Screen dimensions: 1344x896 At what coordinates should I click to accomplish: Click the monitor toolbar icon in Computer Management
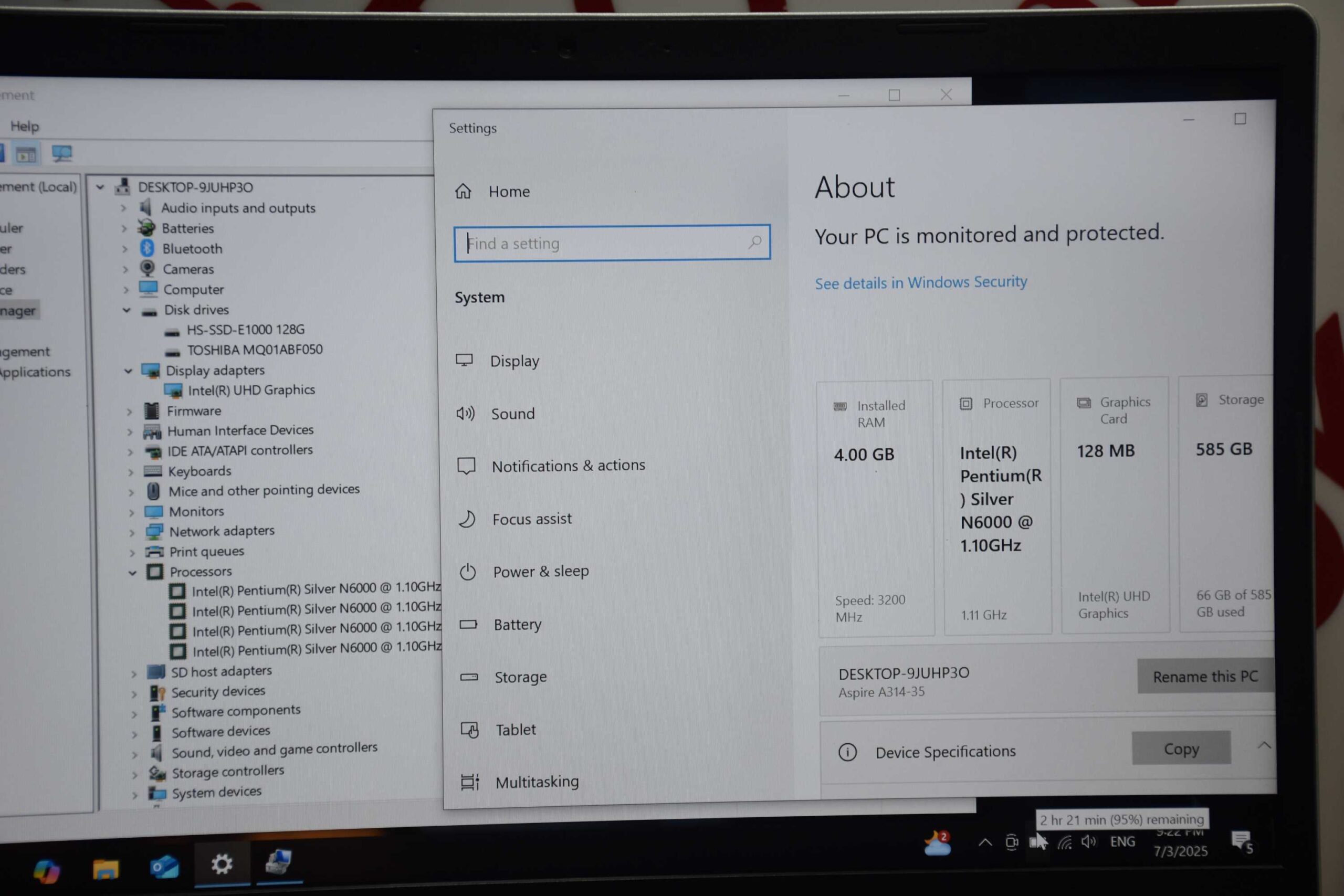click(62, 153)
